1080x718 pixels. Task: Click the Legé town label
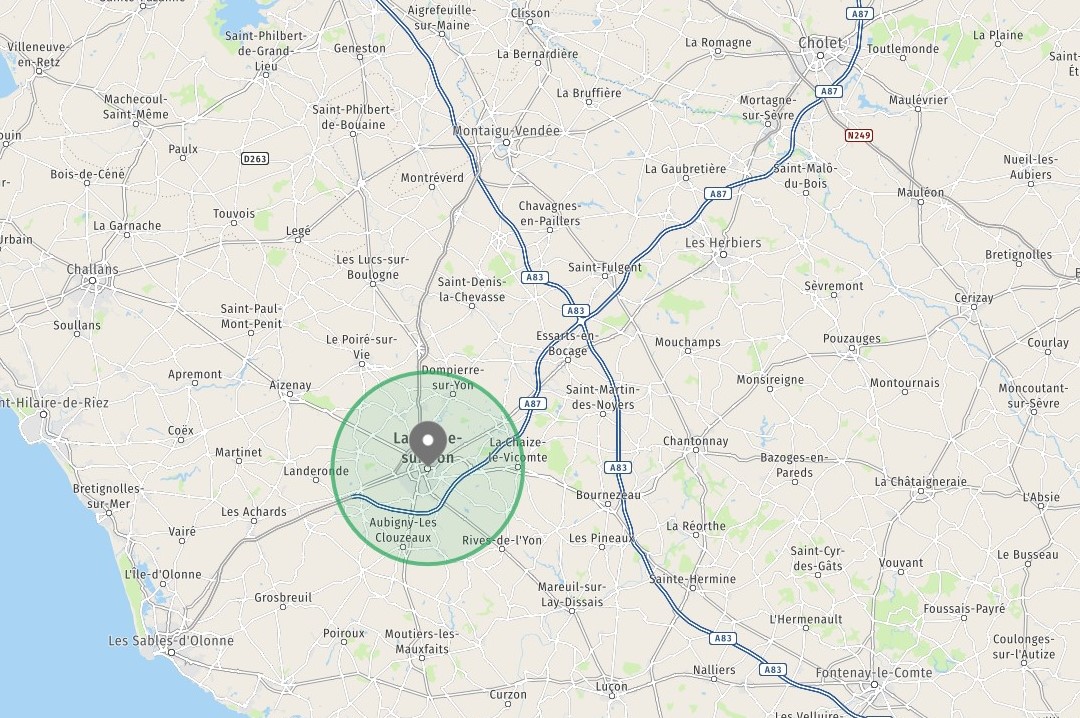click(298, 231)
